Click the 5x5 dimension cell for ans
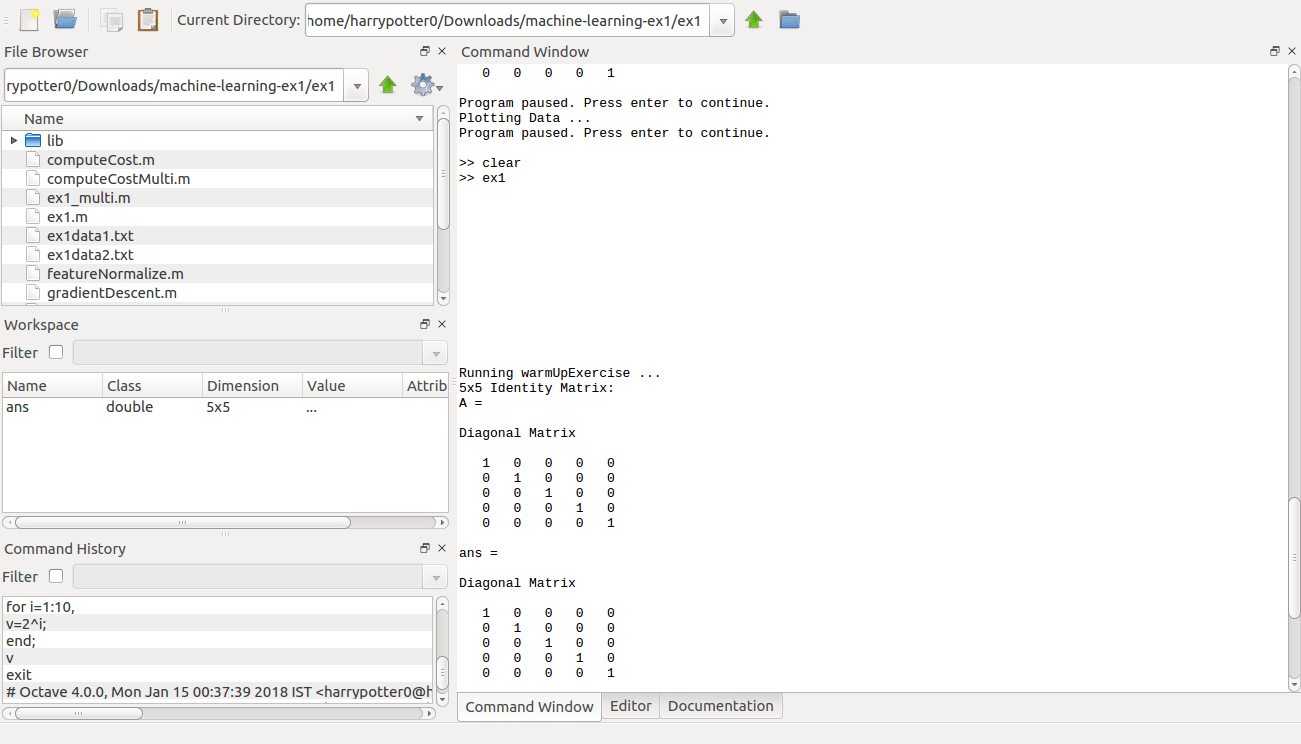The width and height of the screenshot is (1301, 744). tap(218, 407)
